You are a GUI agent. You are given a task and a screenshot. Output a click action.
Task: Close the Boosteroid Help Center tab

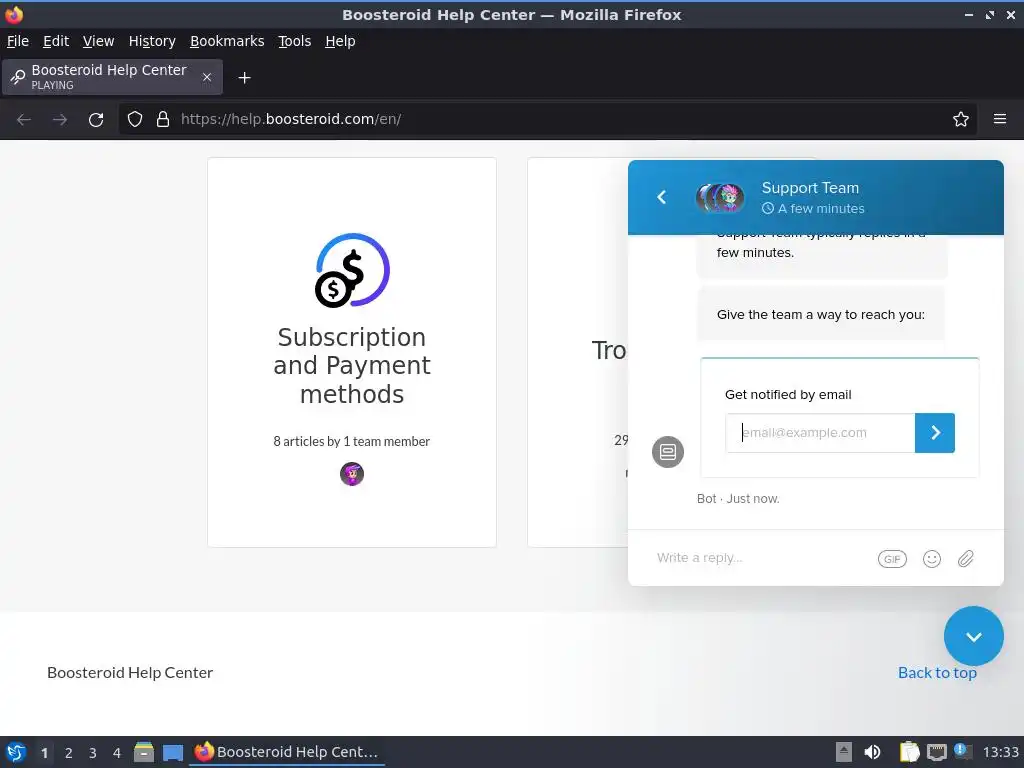point(207,77)
